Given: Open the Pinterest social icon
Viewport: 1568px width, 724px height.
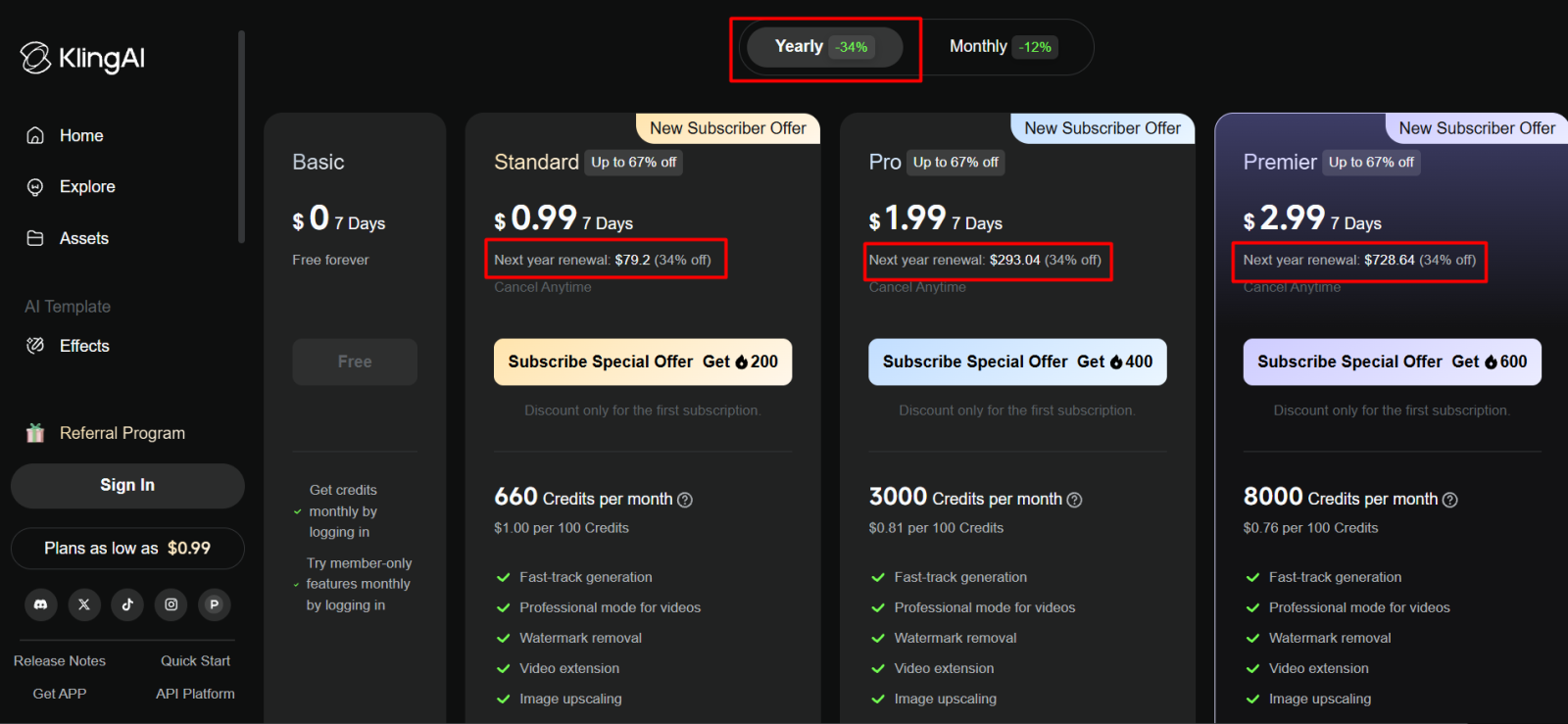Looking at the screenshot, I should coord(215,604).
